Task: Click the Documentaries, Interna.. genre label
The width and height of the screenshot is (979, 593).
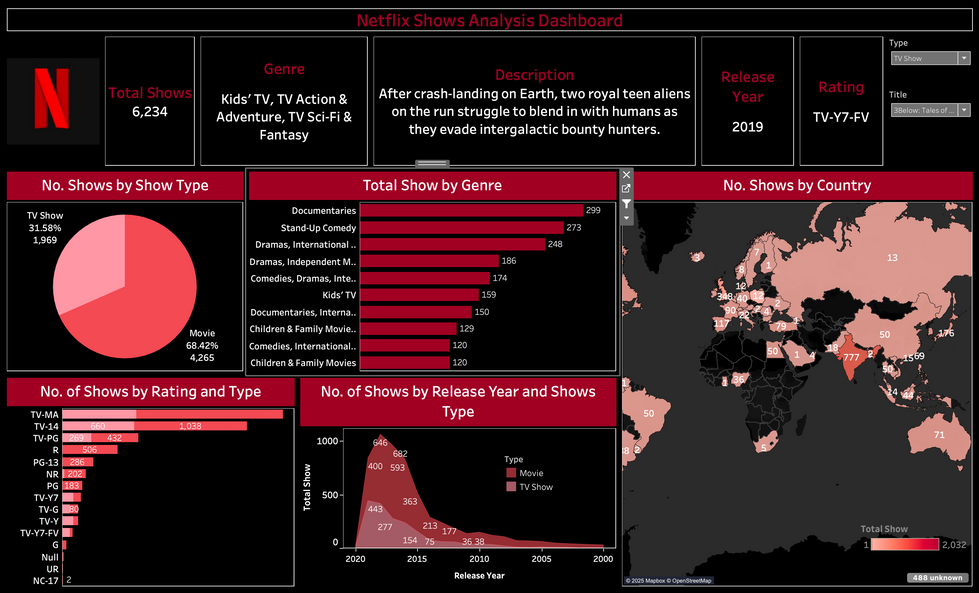Action: (x=303, y=312)
